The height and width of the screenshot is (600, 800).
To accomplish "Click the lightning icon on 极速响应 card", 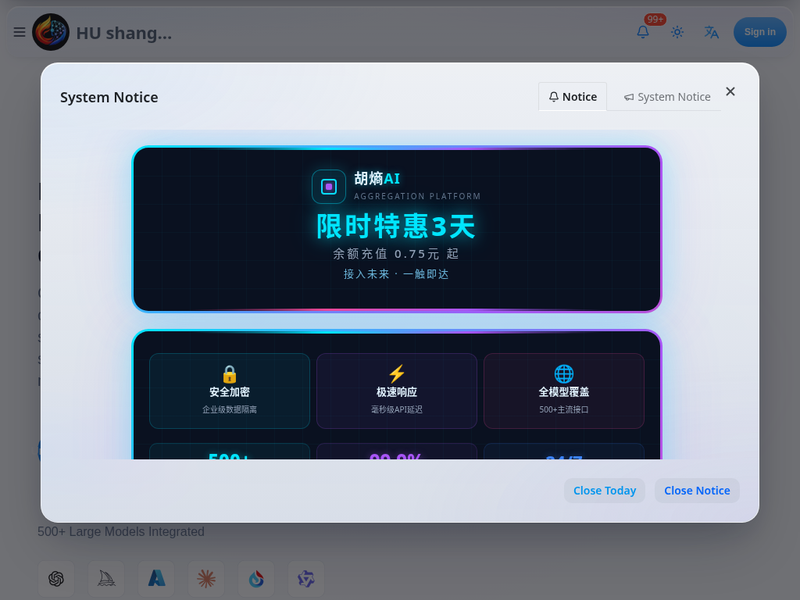I will [396, 374].
